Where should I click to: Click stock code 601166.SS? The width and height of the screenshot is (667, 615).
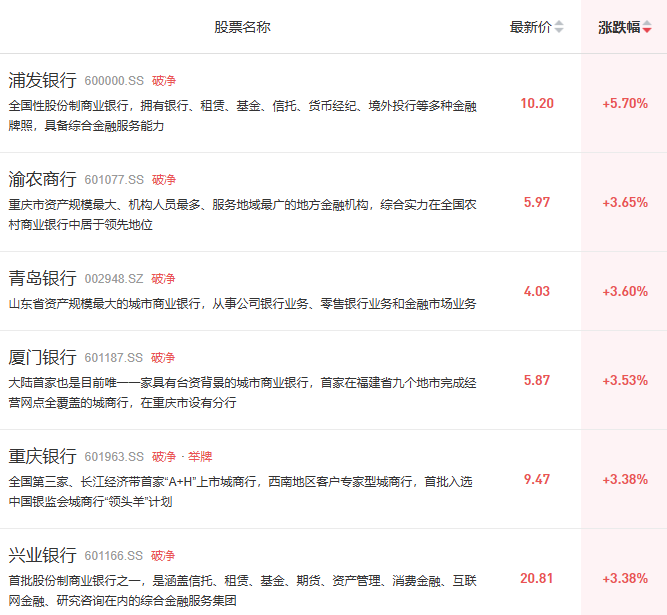114,556
